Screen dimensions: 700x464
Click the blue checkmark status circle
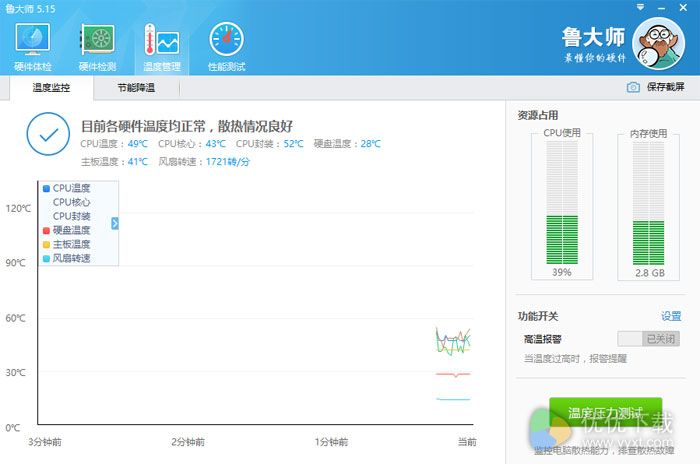[48, 134]
